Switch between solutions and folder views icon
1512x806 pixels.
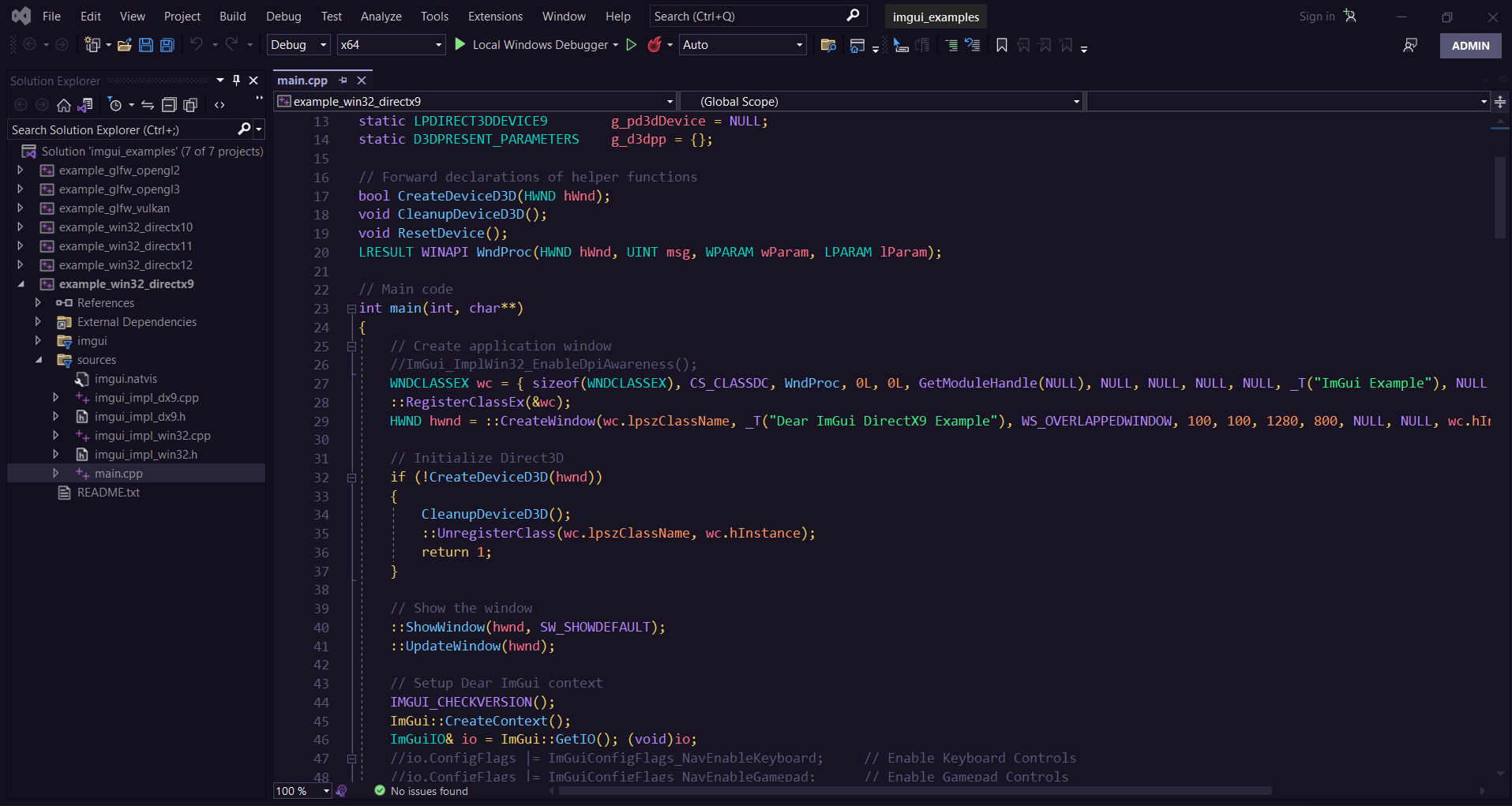point(85,105)
